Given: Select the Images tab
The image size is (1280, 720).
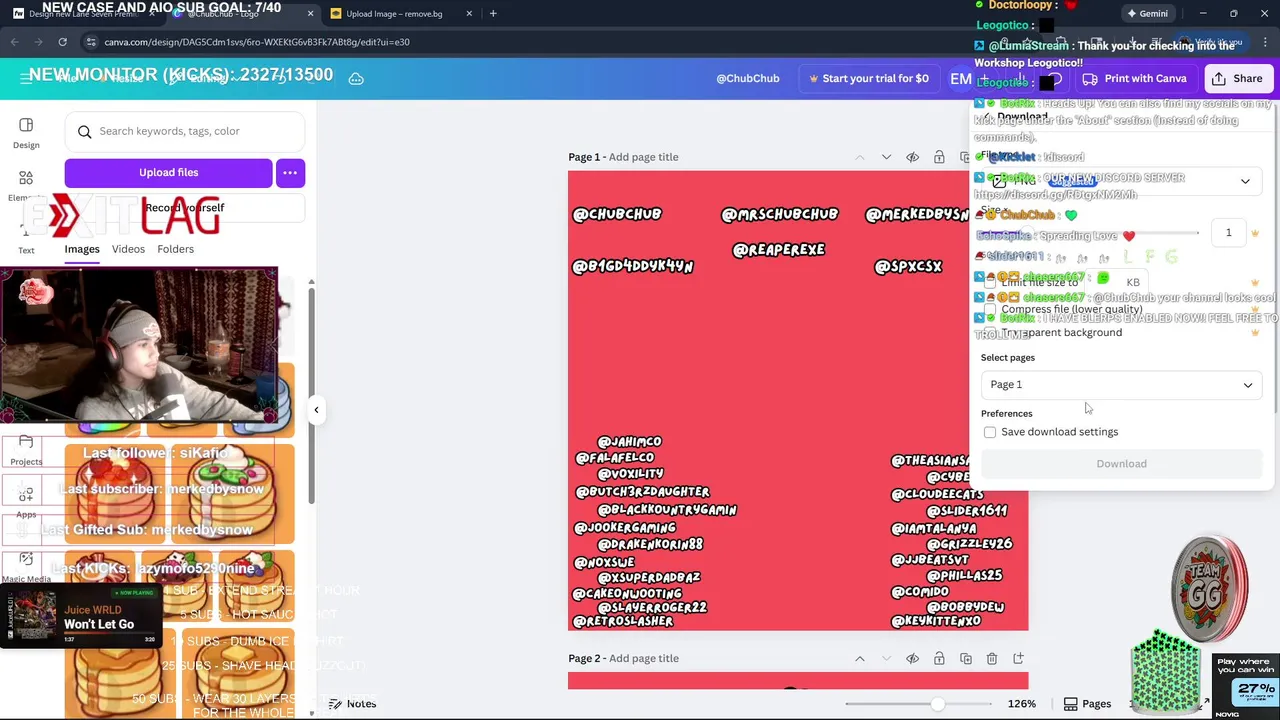Looking at the screenshot, I should pyautogui.click(x=82, y=249).
